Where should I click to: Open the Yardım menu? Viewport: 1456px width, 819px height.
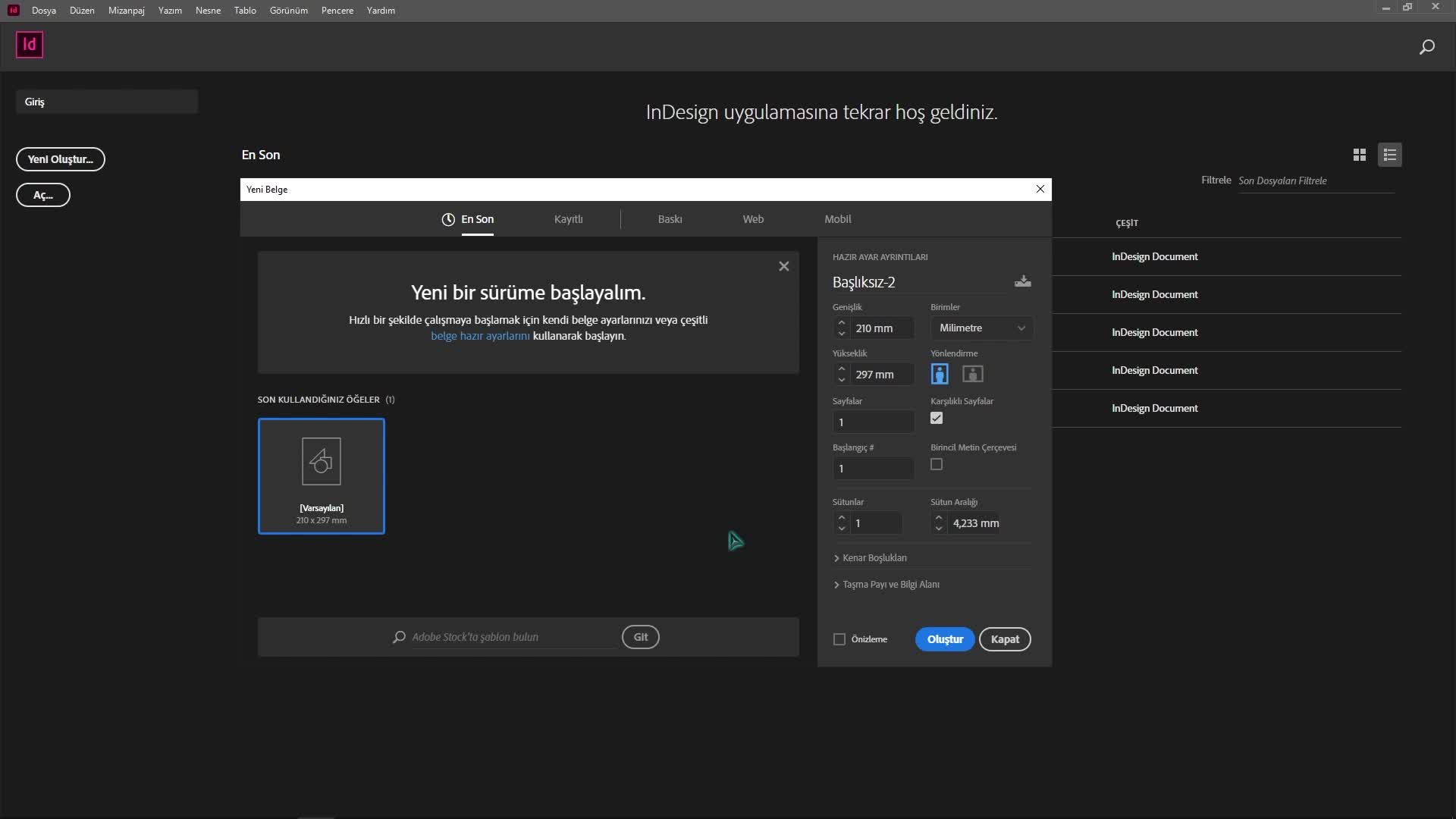click(381, 11)
